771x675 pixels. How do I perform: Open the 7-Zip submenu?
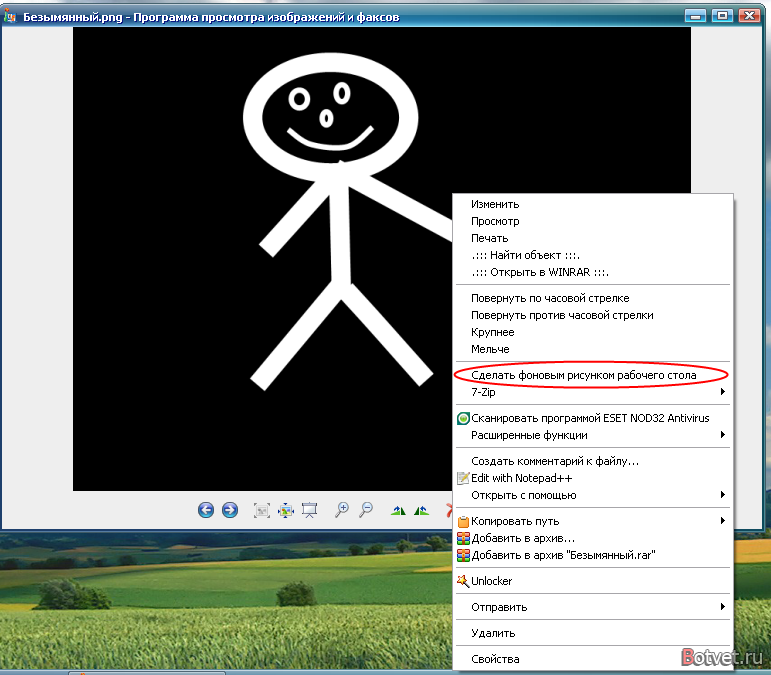[593, 392]
